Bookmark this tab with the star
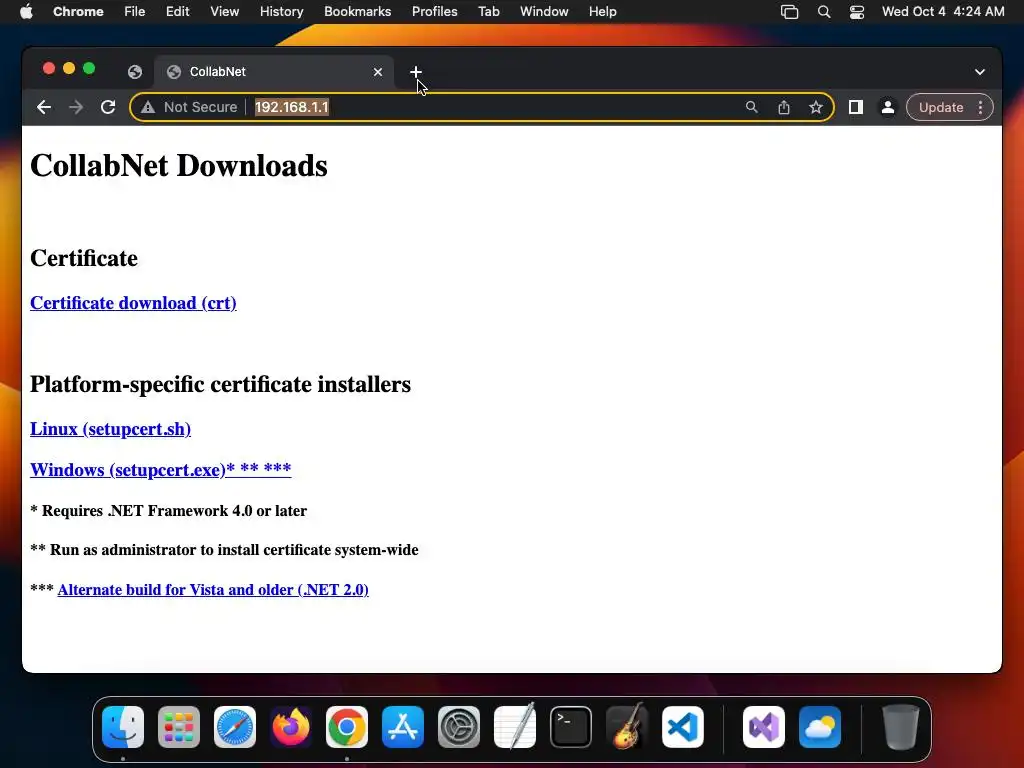 pyautogui.click(x=816, y=107)
